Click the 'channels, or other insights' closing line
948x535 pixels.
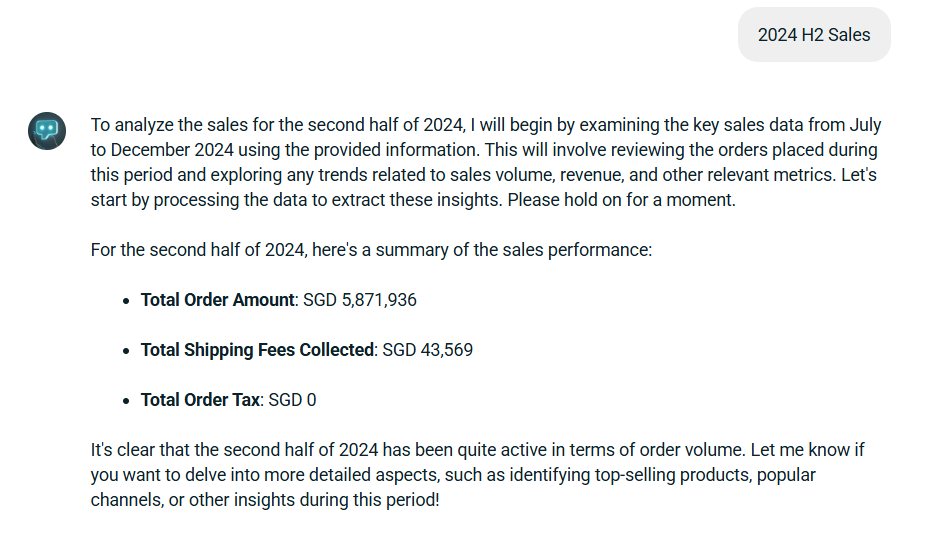point(265,500)
